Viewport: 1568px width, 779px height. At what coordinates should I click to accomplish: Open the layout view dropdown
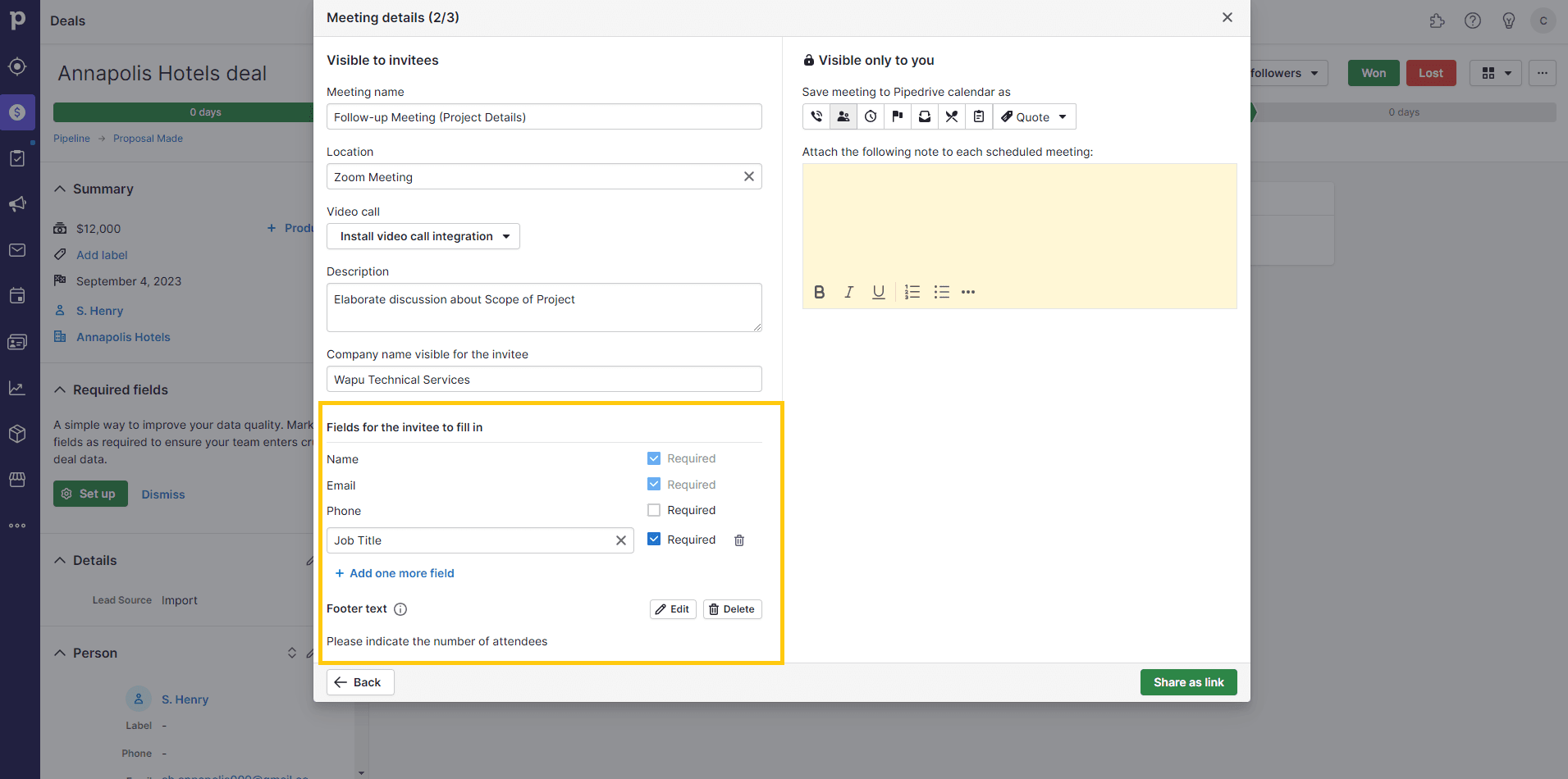(1496, 73)
